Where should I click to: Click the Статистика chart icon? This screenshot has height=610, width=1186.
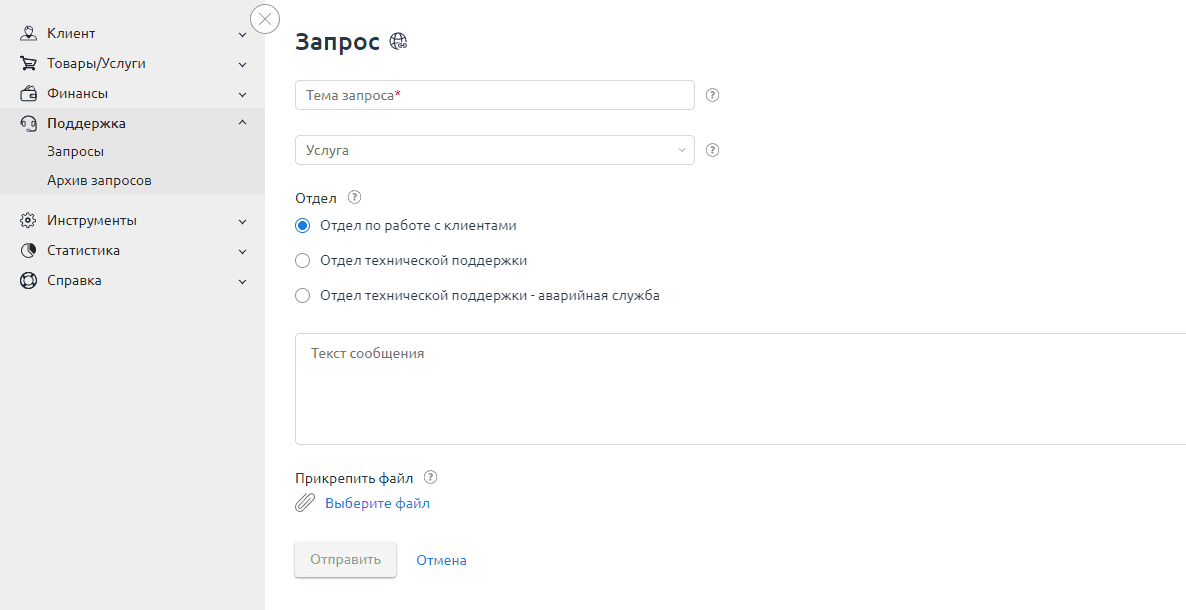(25, 250)
